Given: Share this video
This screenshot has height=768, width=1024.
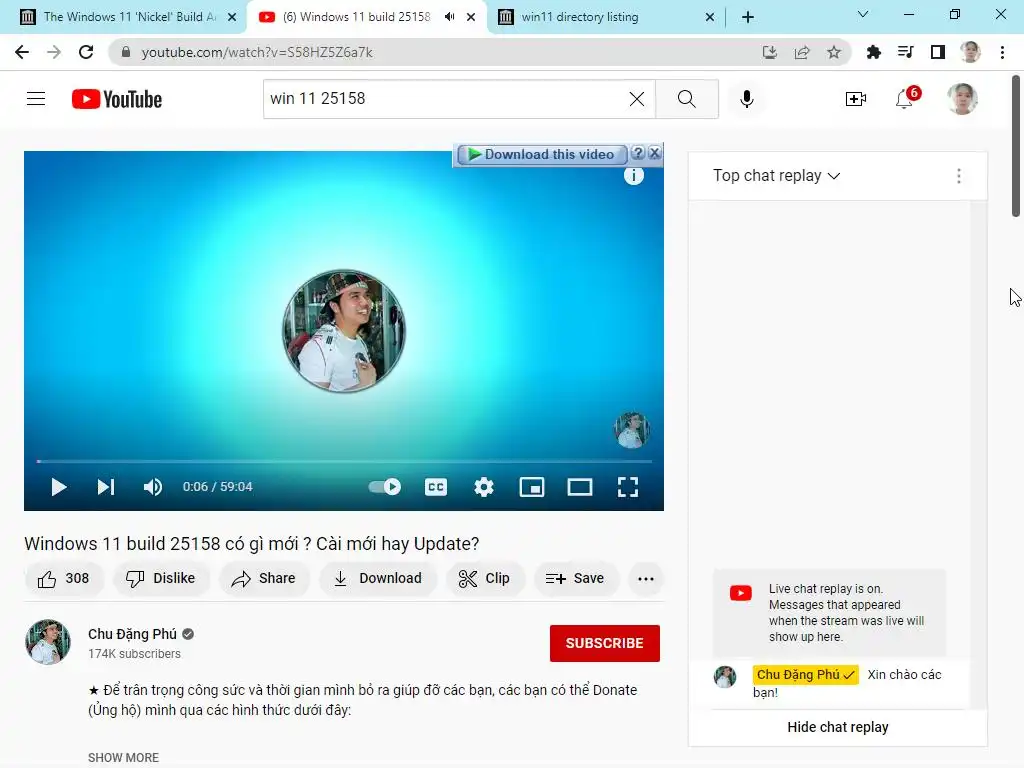Looking at the screenshot, I should (264, 579).
